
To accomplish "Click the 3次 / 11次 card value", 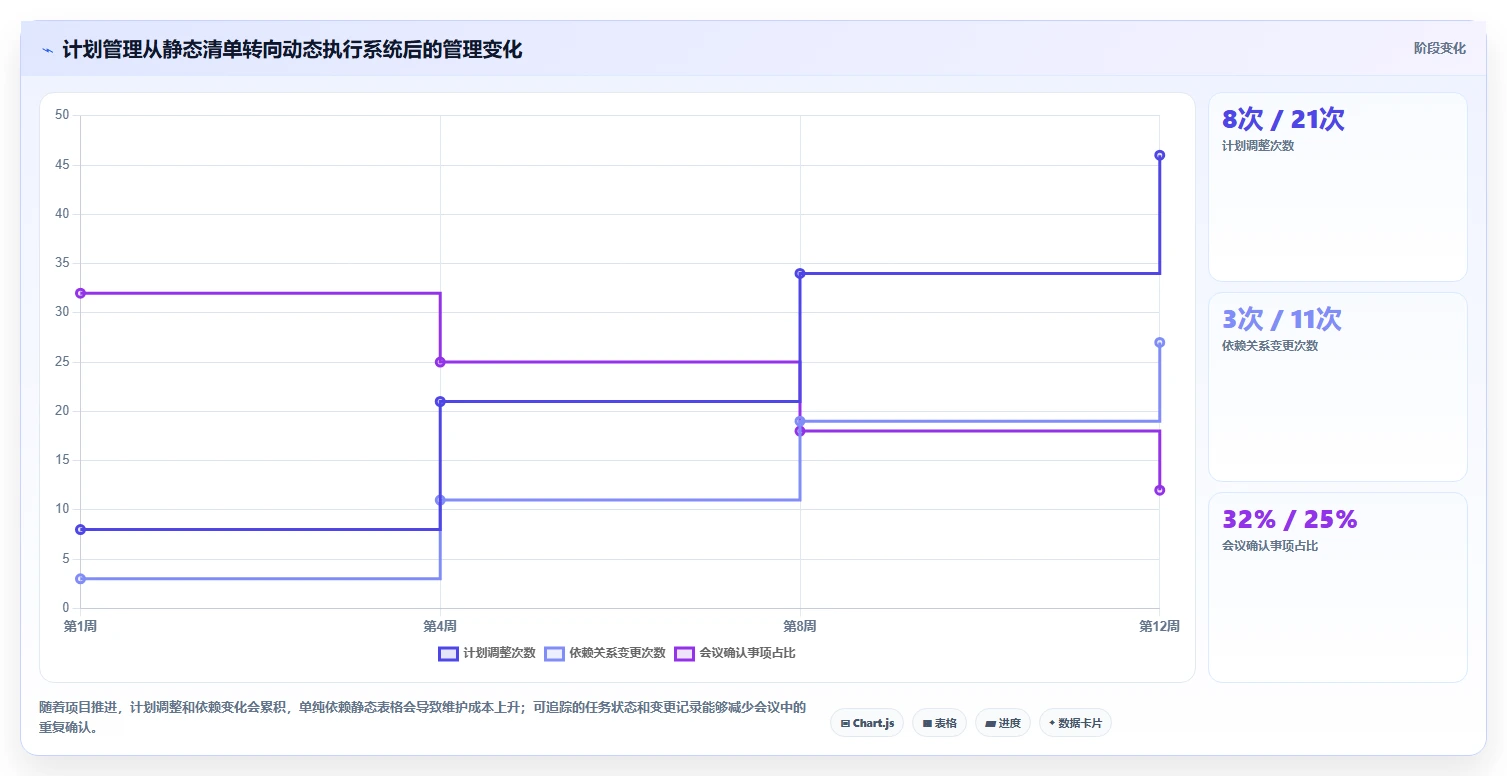I will pos(1282,319).
